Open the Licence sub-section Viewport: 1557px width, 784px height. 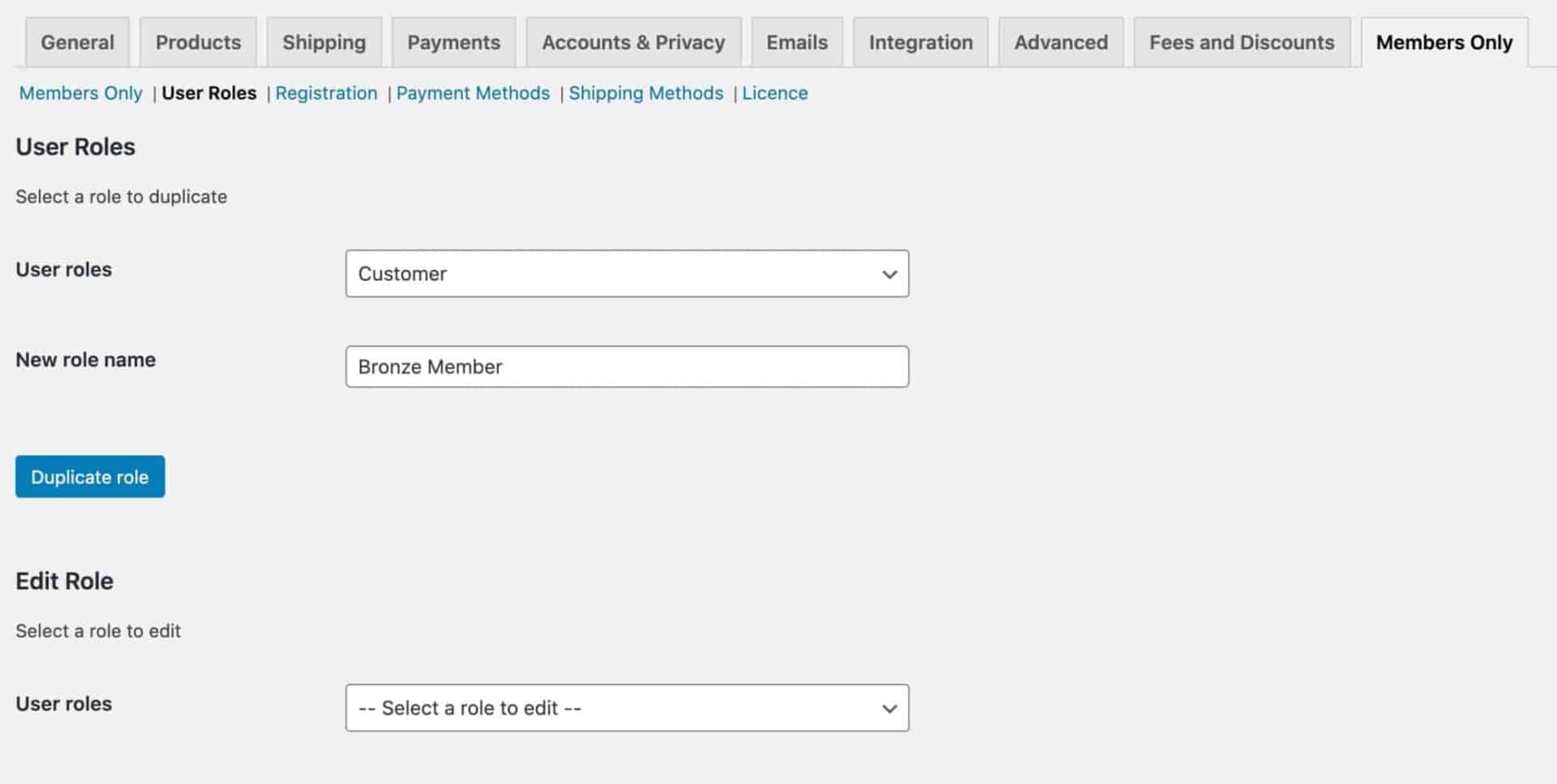(x=774, y=93)
